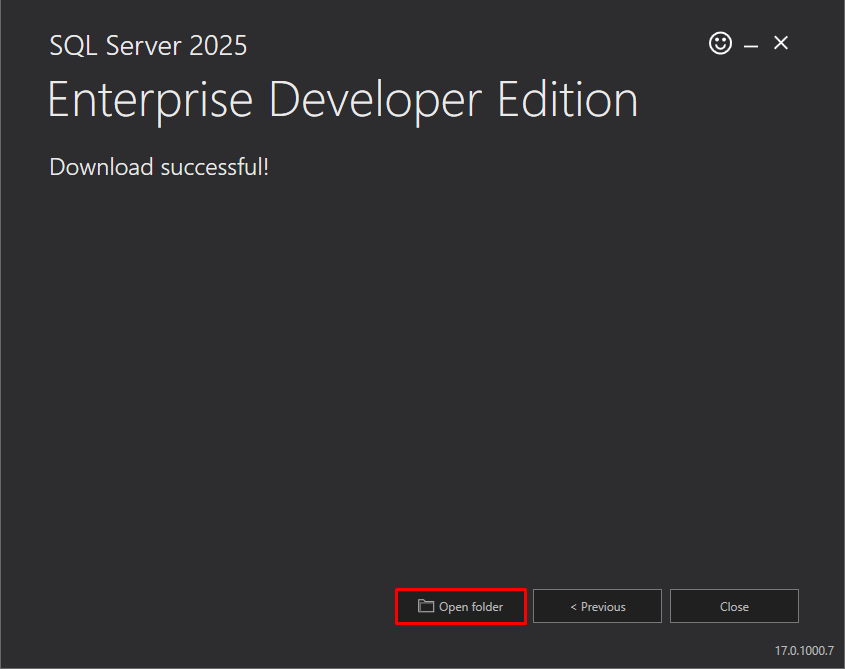Select the Previous label text
The height and width of the screenshot is (669, 845).
[x=603, y=607]
